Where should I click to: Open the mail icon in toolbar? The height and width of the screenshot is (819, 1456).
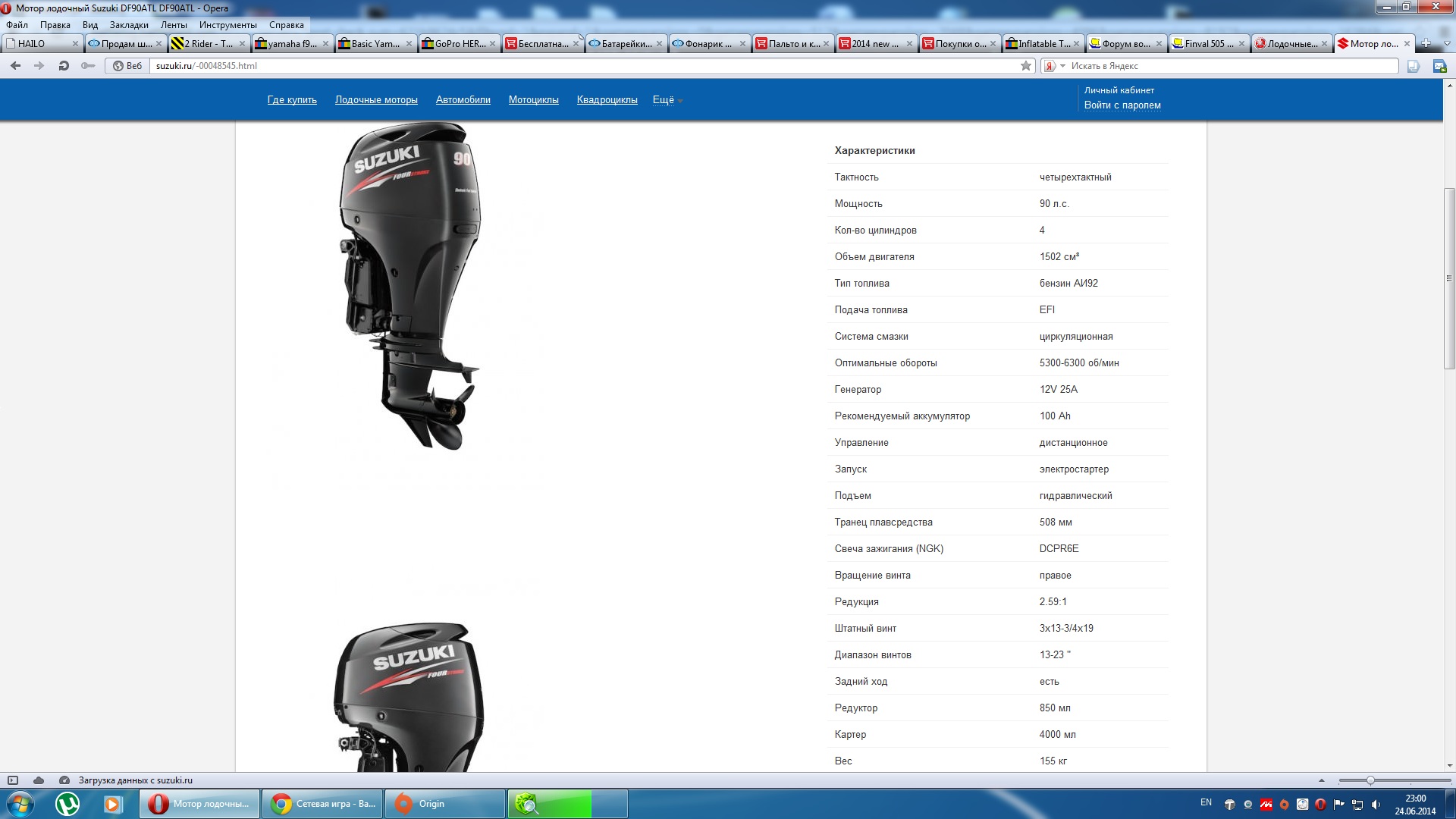pyautogui.click(x=1439, y=67)
